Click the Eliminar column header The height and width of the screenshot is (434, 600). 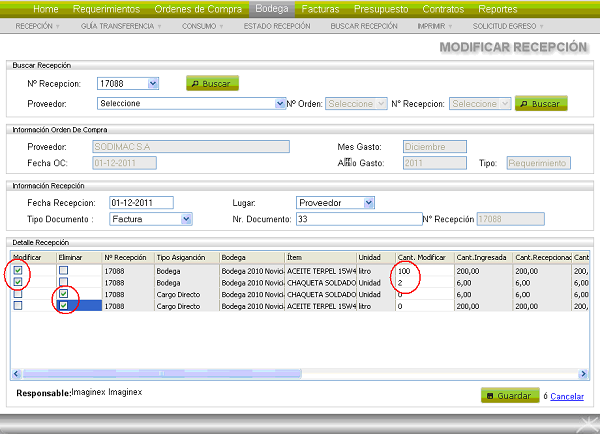click(79, 258)
